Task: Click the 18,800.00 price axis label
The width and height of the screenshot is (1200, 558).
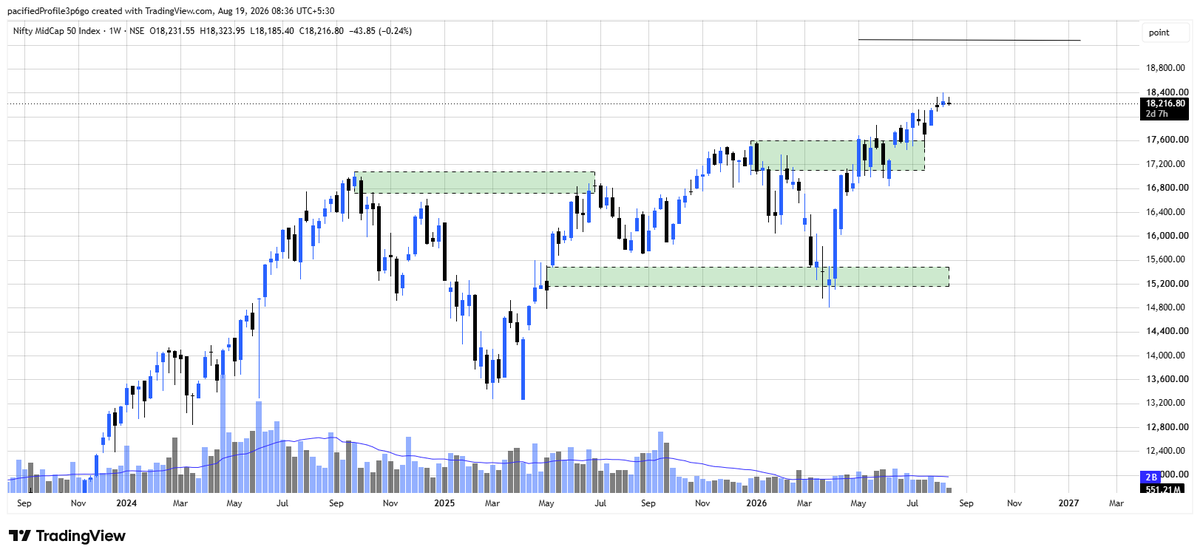Action: [x=1166, y=68]
